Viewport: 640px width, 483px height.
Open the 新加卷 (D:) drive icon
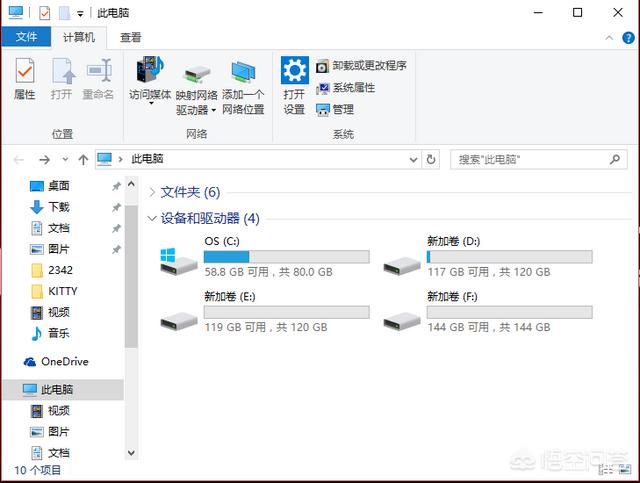(402, 266)
